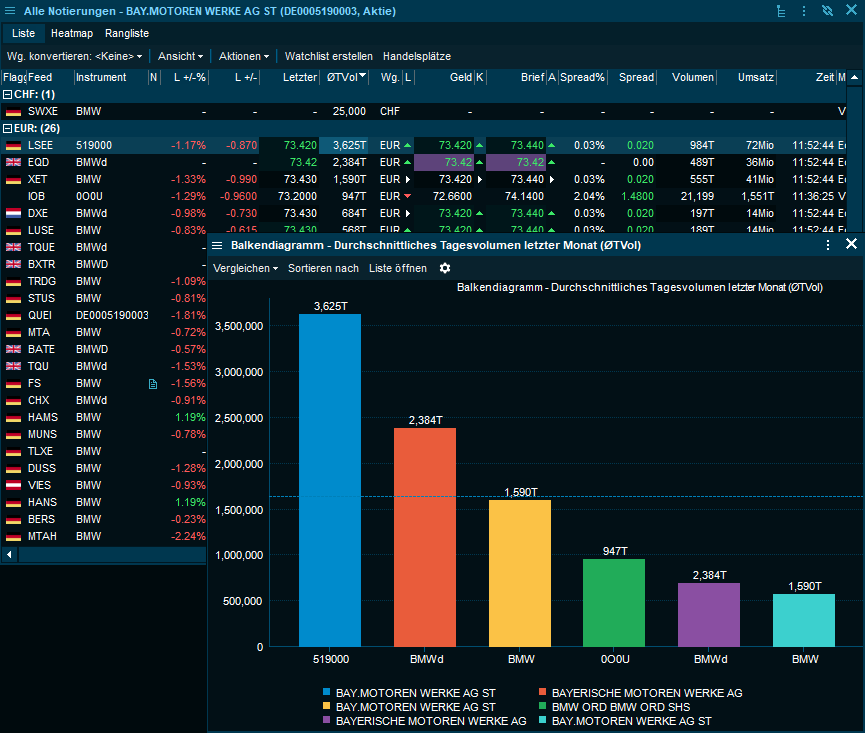
Task: Close the Balkendiagramm chart panel
Action: [x=851, y=244]
